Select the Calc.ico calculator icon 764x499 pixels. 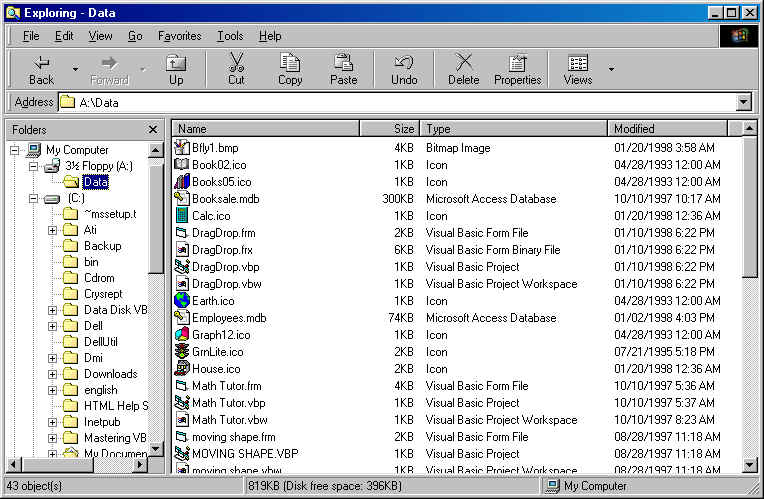pyautogui.click(x=182, y=215)
